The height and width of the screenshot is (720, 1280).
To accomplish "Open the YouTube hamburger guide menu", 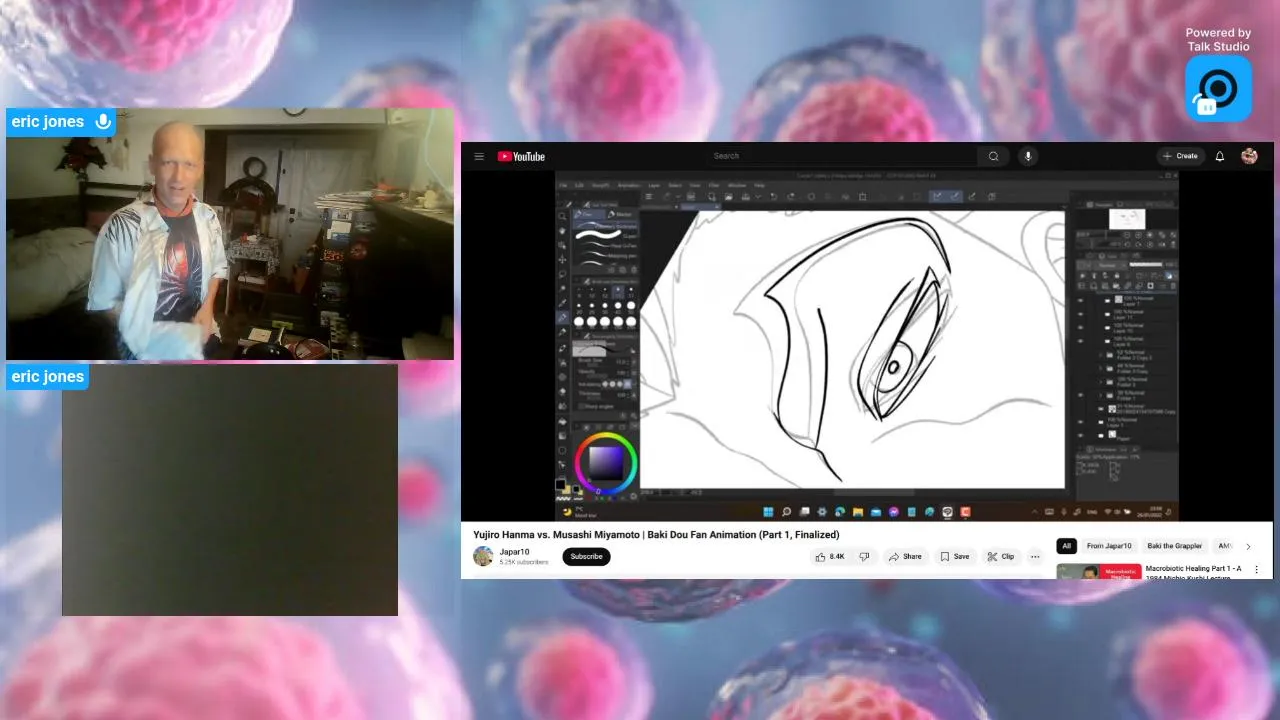I will pyautogui.click(x=479, y=156).
